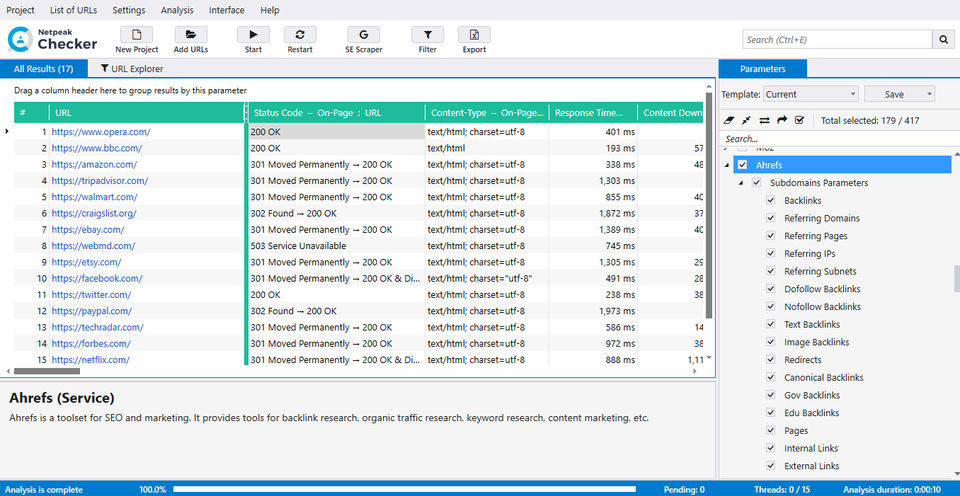This screenshot has height=496, width=960.
Task: Open the Settings menu
Action: click(129, 10)
